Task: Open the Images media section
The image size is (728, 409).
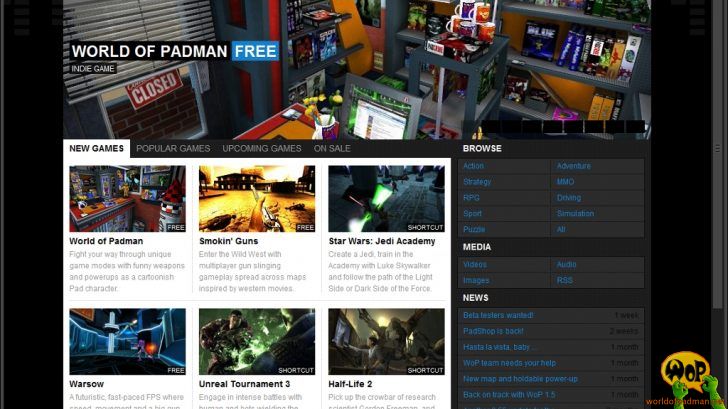Action: [476, 280]
